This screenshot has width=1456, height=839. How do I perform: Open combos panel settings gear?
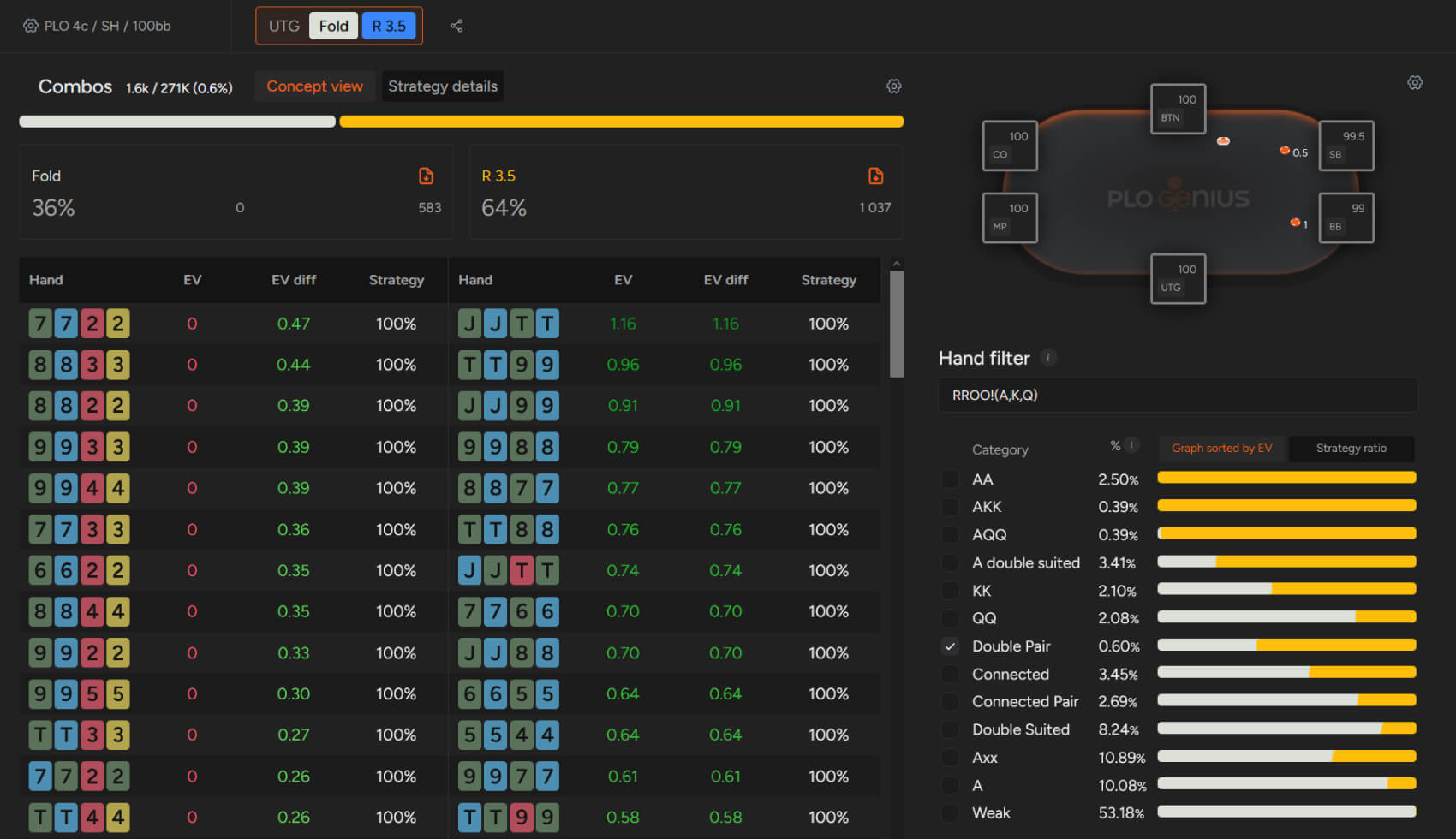(x=893, y=86)
